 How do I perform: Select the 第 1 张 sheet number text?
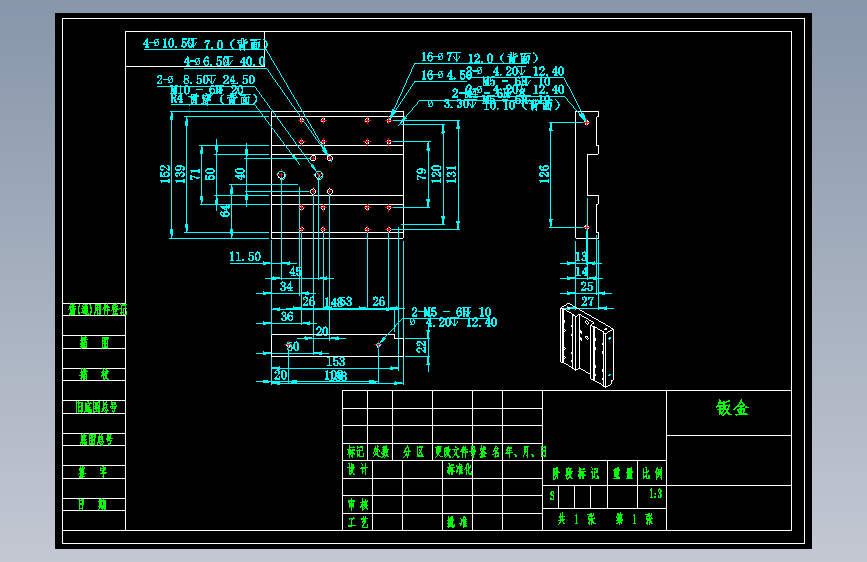click(634, 519)
